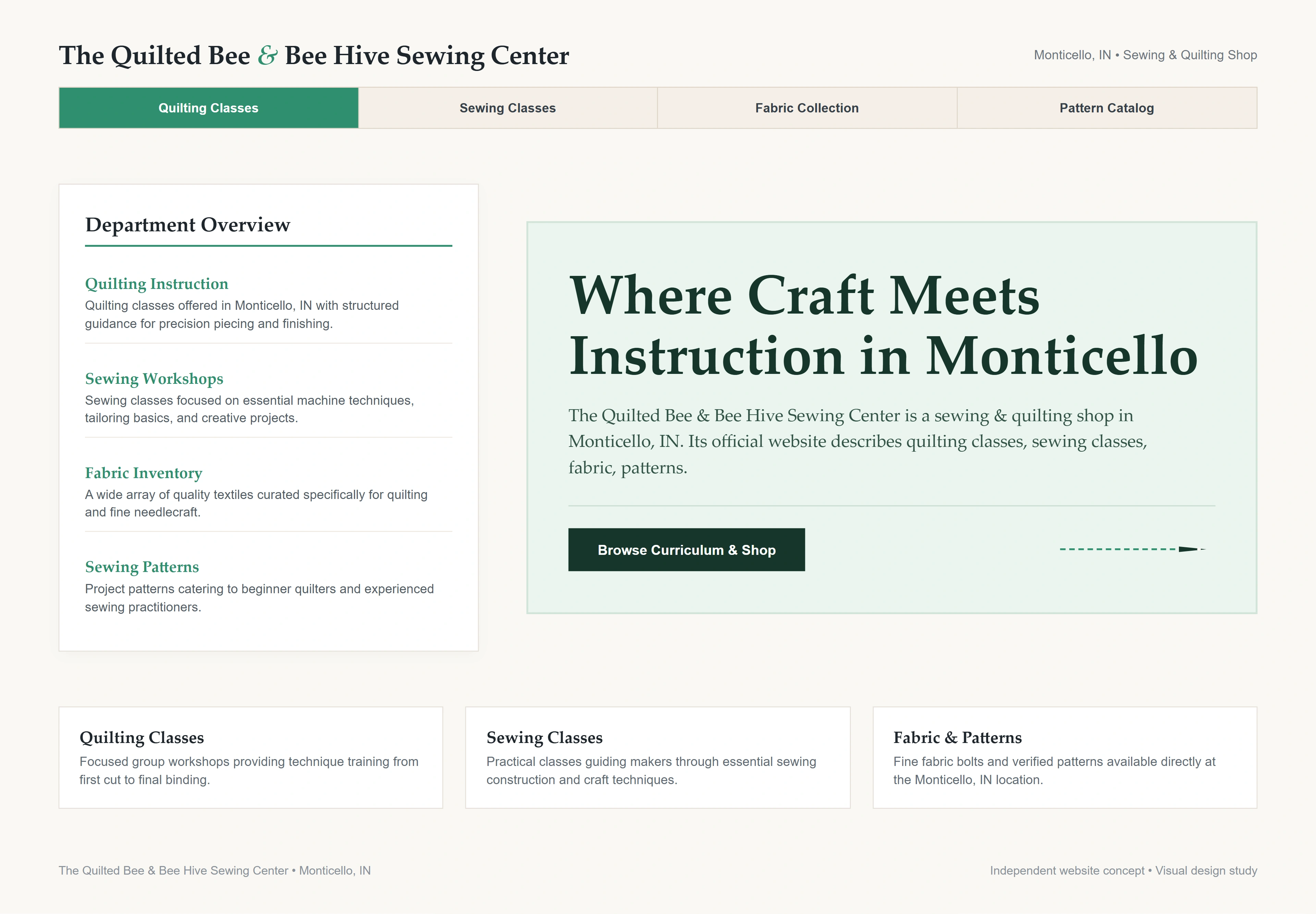This screenshot has height=914, width=1316.
Task: Click footer text The Quilted Bee & Bee Hive
Action: tap(214, 870)
